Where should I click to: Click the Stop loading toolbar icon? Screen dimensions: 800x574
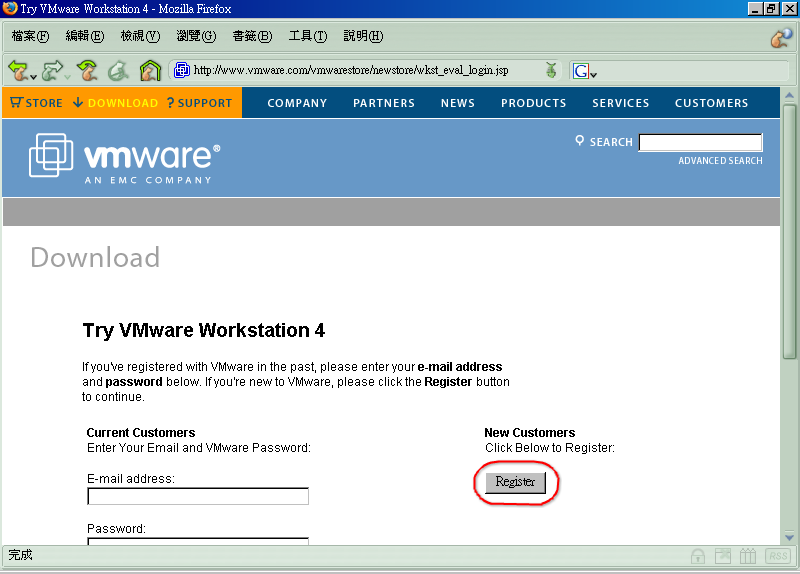tap(118, 70)
